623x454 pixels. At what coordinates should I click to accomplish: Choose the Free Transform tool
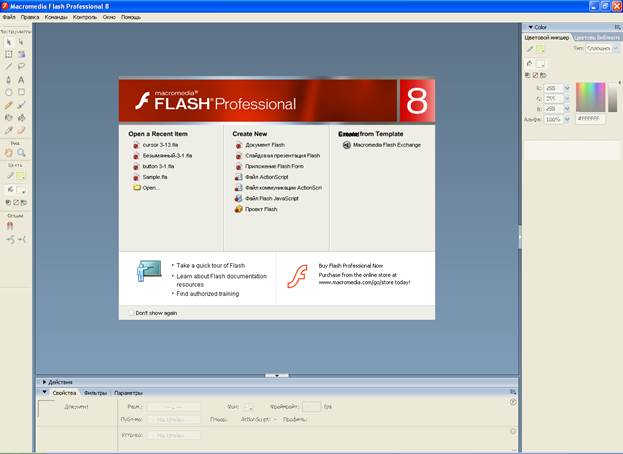[9, 54]
